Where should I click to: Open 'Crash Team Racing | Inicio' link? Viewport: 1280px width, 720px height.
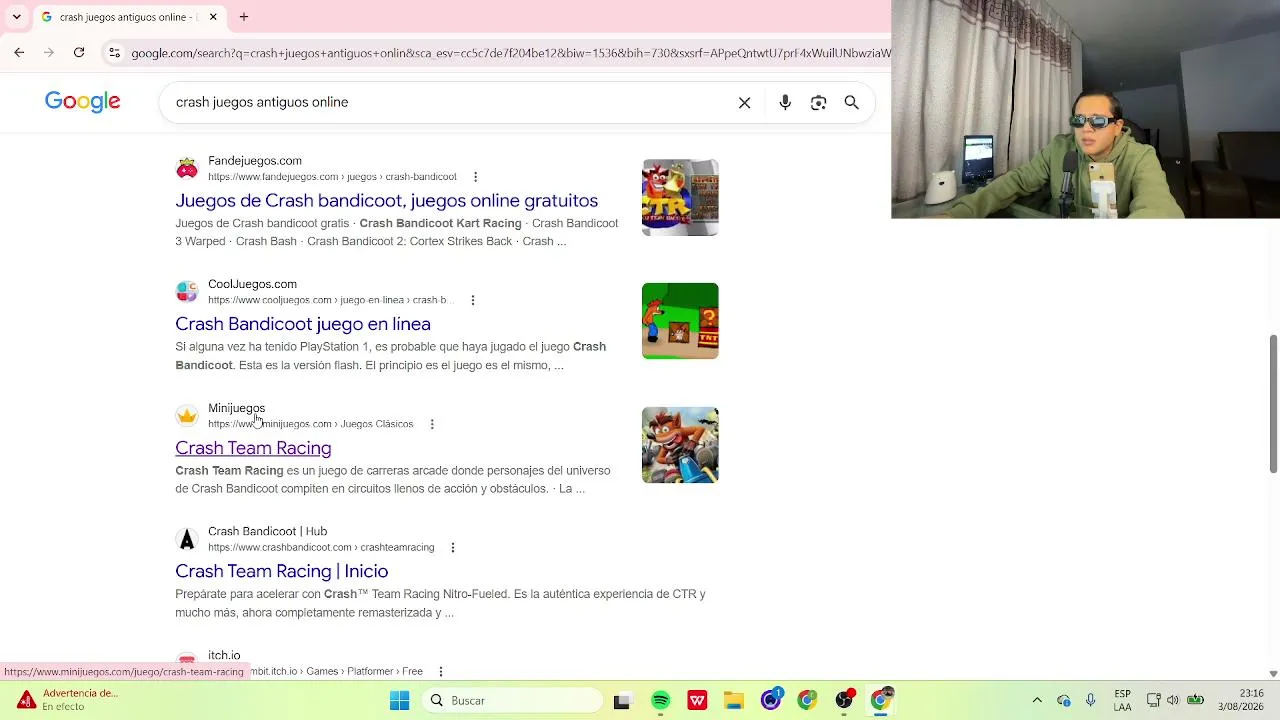click(282, 571)
